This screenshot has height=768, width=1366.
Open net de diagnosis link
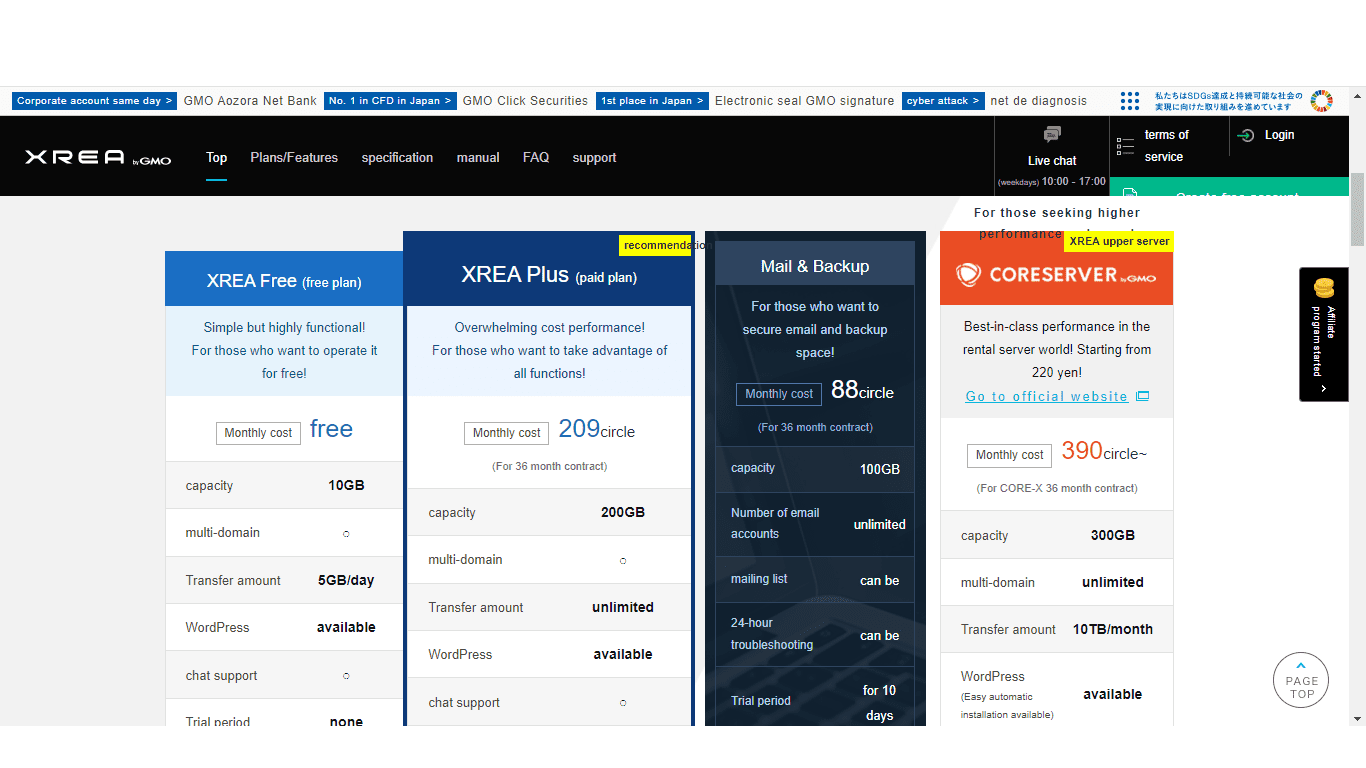[1038, 101]
